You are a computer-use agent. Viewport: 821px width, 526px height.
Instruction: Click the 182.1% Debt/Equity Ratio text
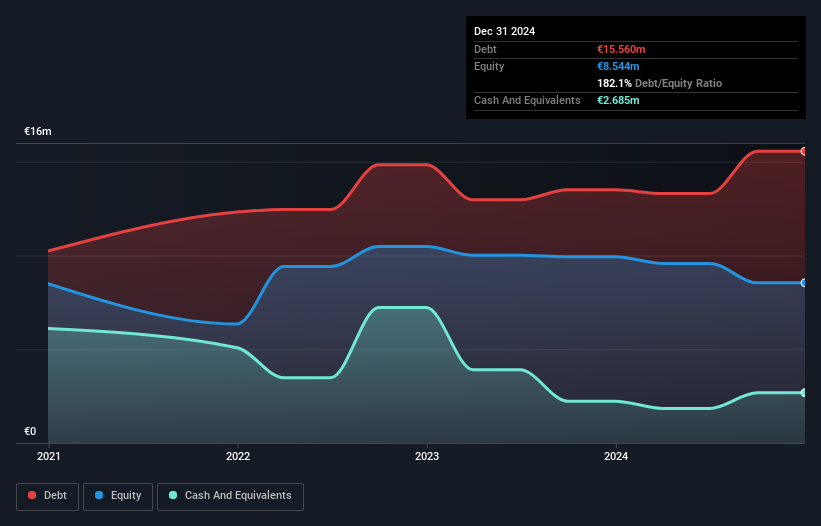(x=659, y=83)
